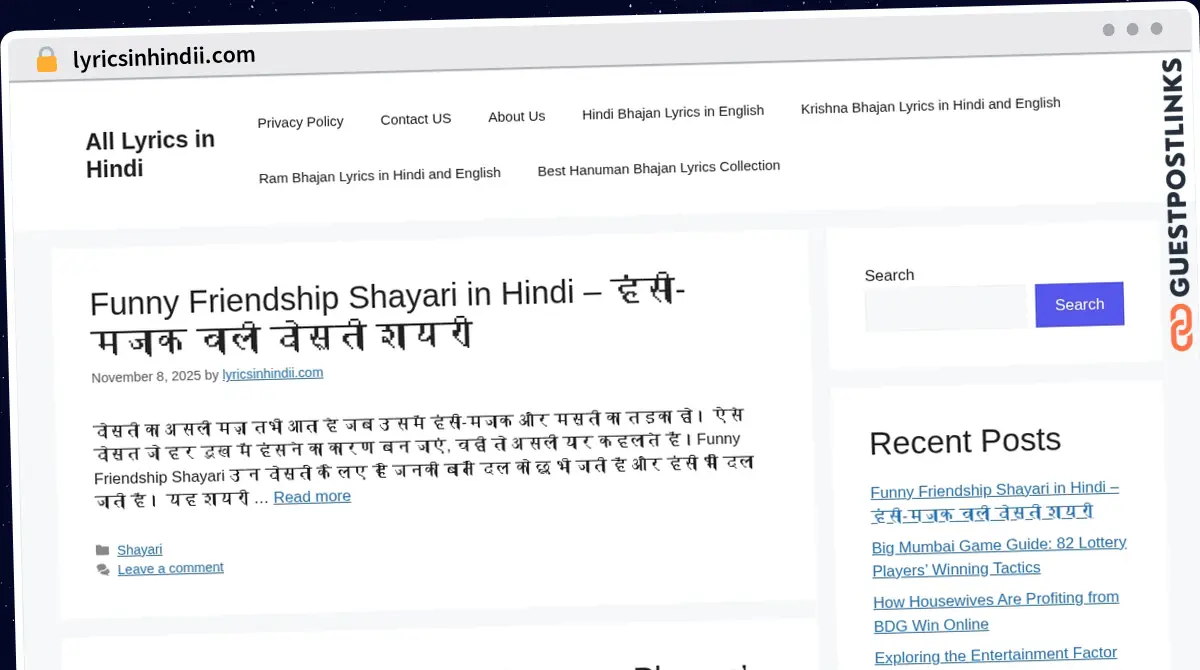
Task: Click the lyricsinhindii.com author byline link
Action: click(x=272, y=373)
